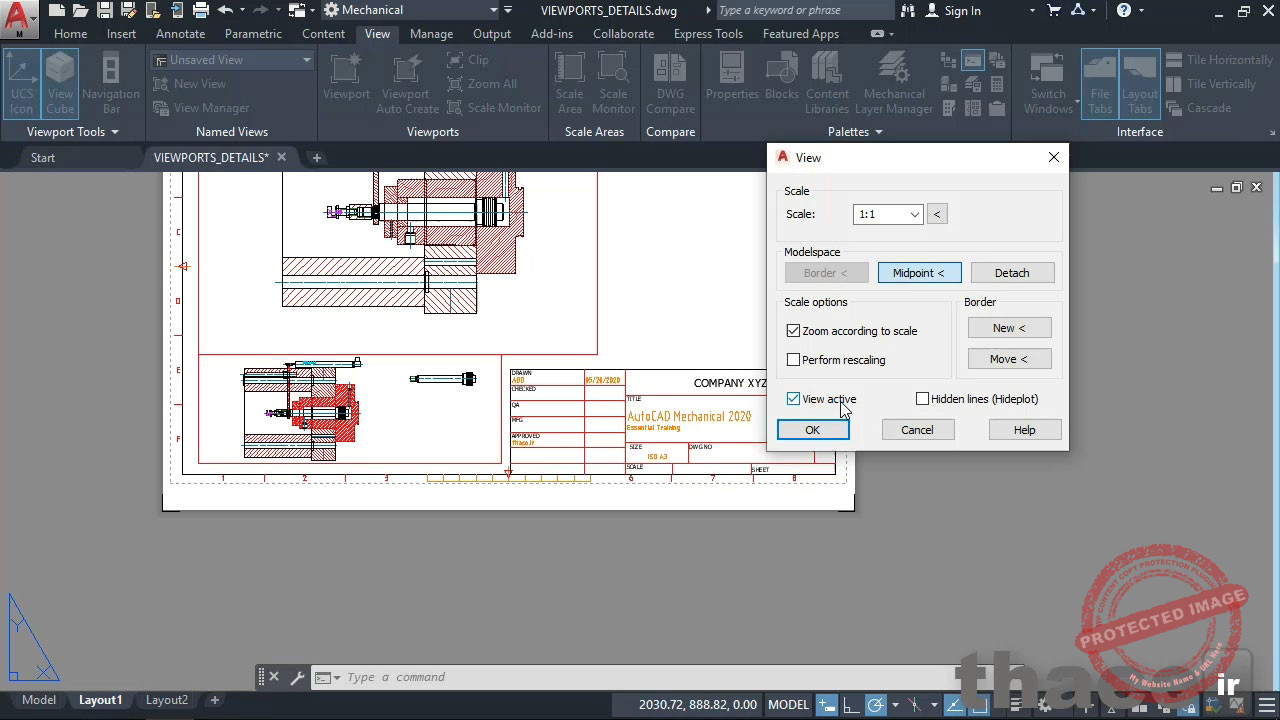The width and height of the screenshot is (1280, 720).
Task: Open the Unsaved View dropdown
Action: point(232,60)
